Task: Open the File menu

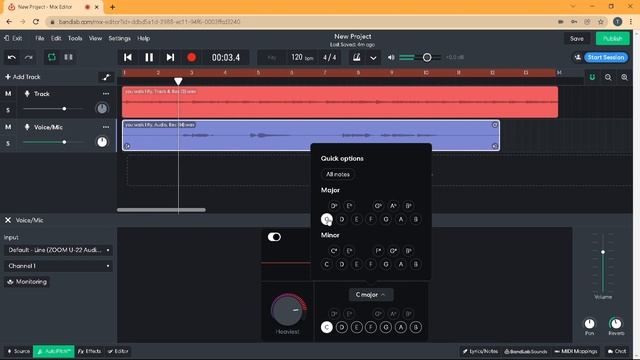Action: tap(40, 38)
